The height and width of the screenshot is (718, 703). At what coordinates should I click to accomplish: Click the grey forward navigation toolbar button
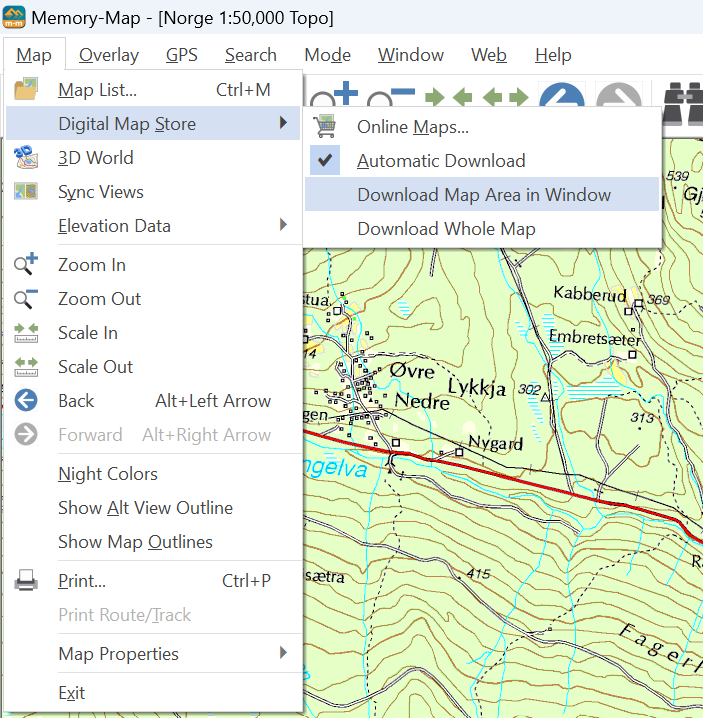pos(619,95)
